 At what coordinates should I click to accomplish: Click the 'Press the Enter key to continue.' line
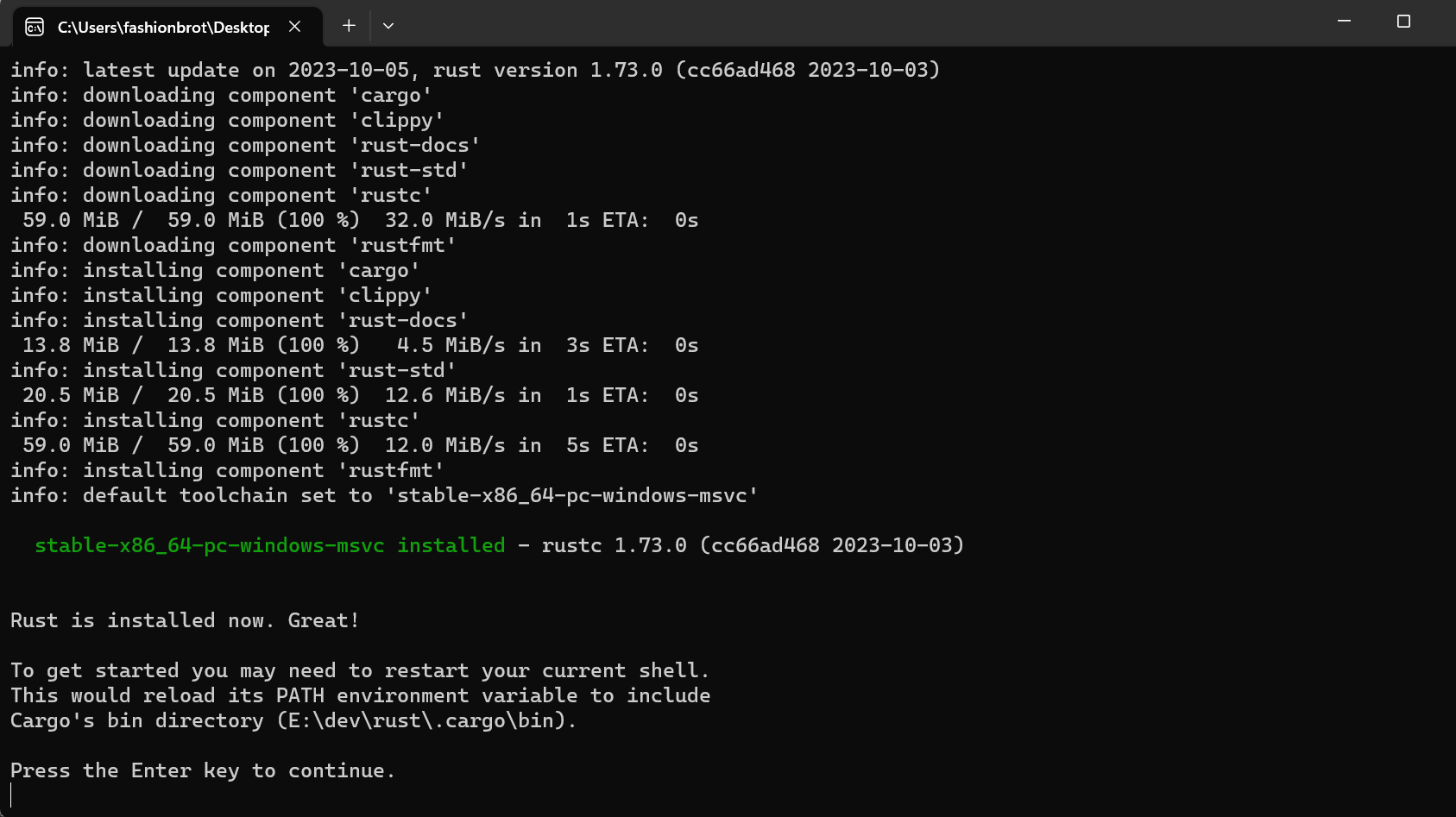203,770
